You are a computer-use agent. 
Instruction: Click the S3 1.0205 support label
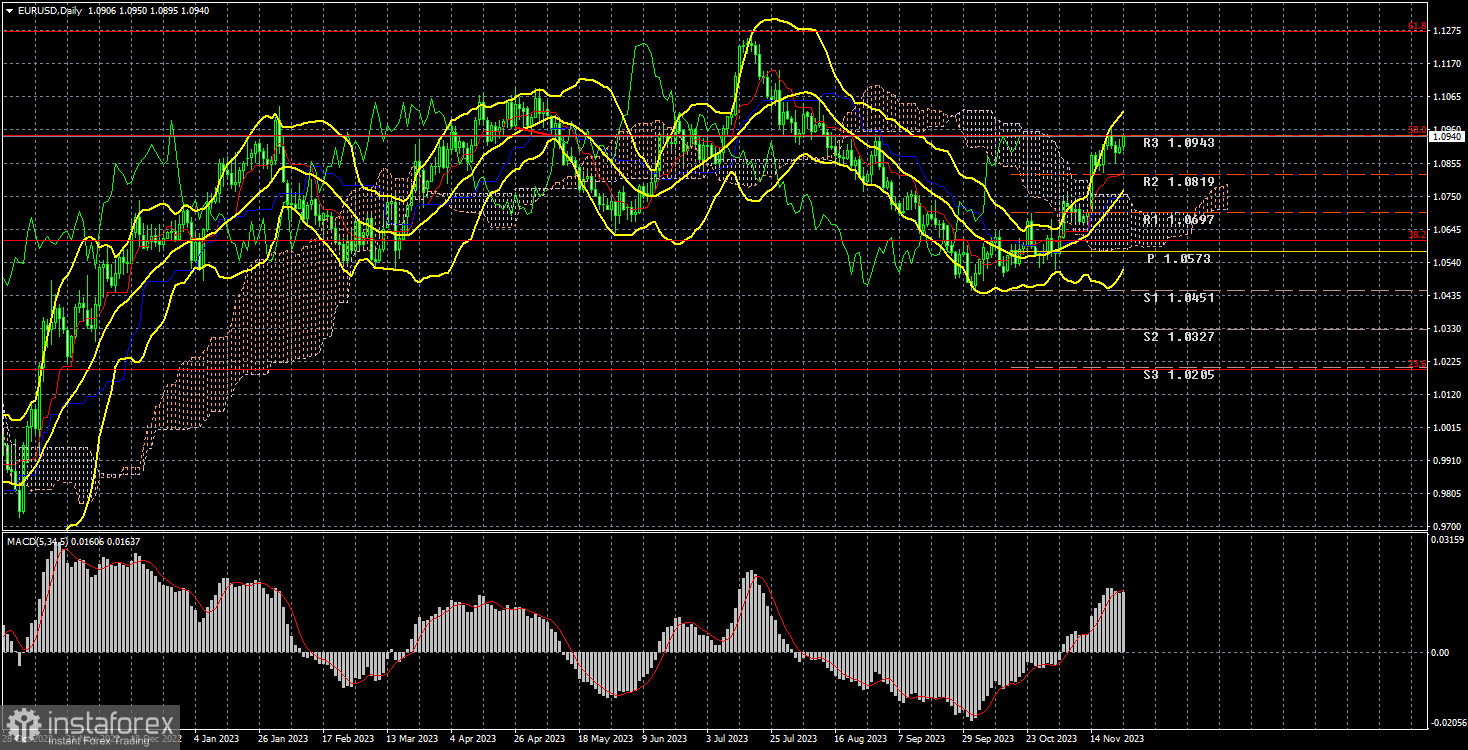(1179, 375)
